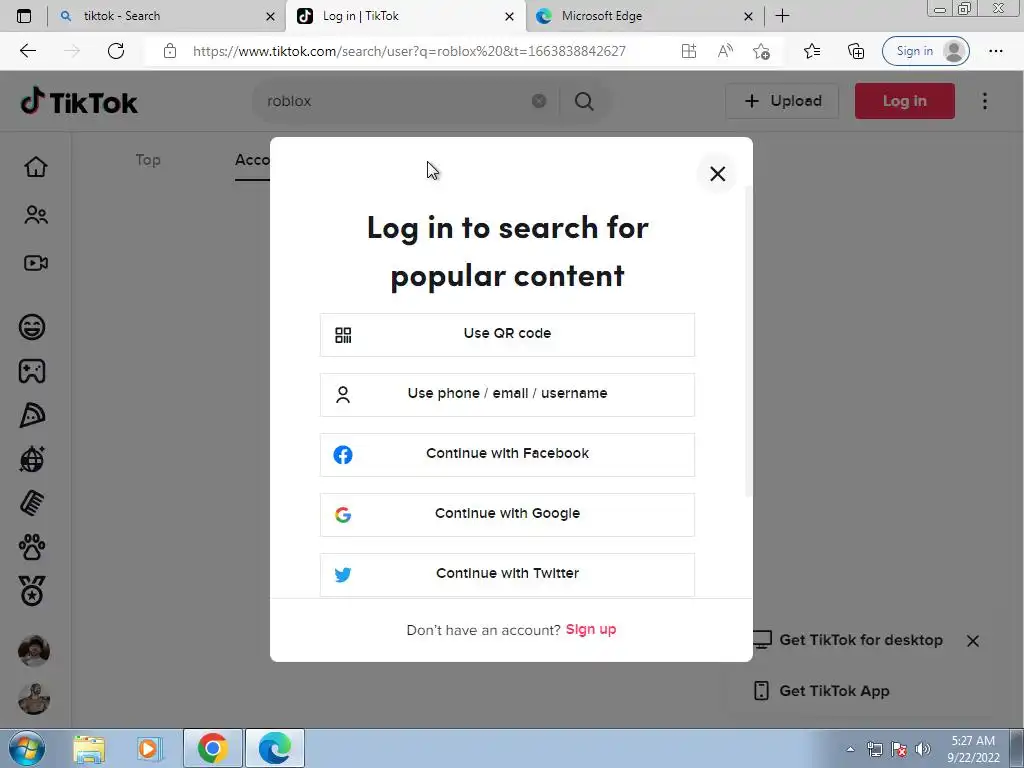Open Edge Settings and more menu

click(x=996, y=51)
